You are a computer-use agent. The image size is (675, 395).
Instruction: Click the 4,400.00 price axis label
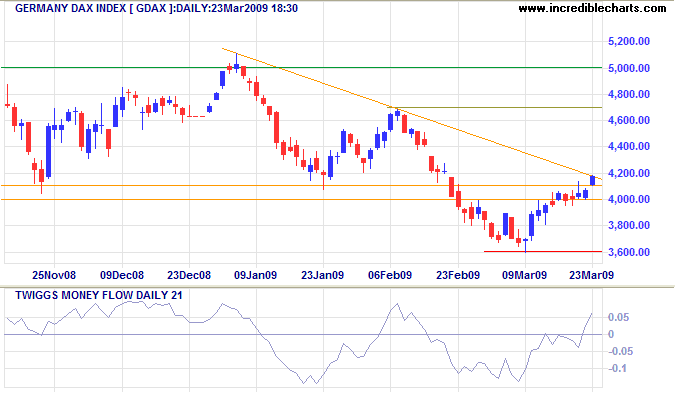[629, 147]
